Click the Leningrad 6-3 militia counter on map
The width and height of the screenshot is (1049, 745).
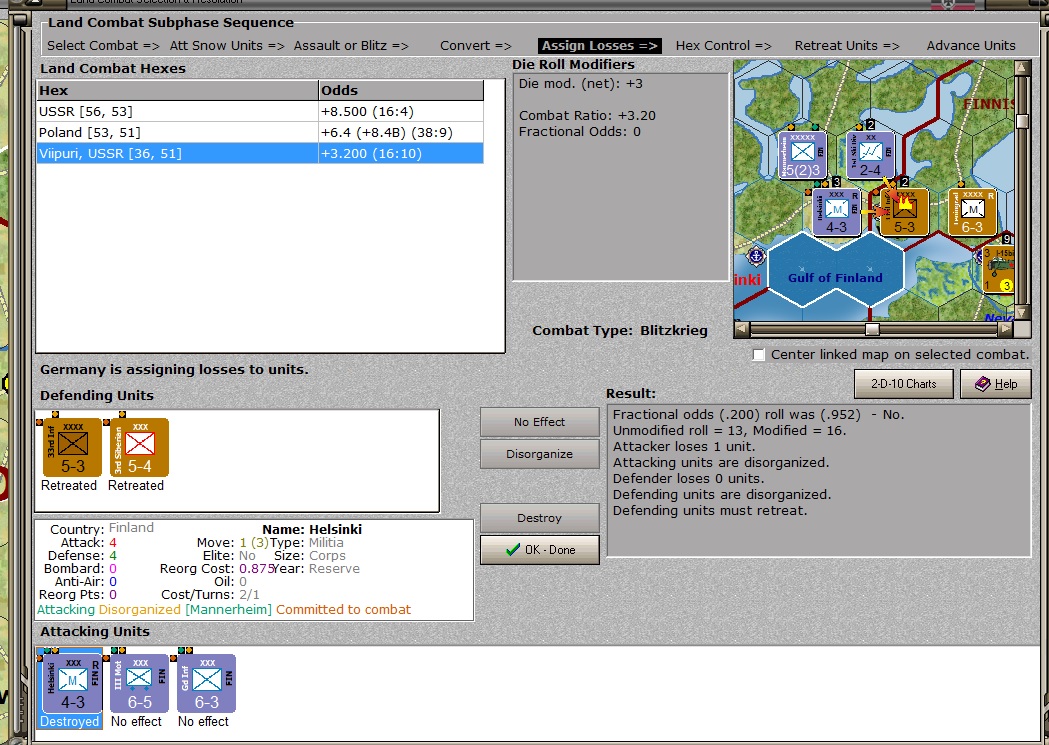pos(972,212)
